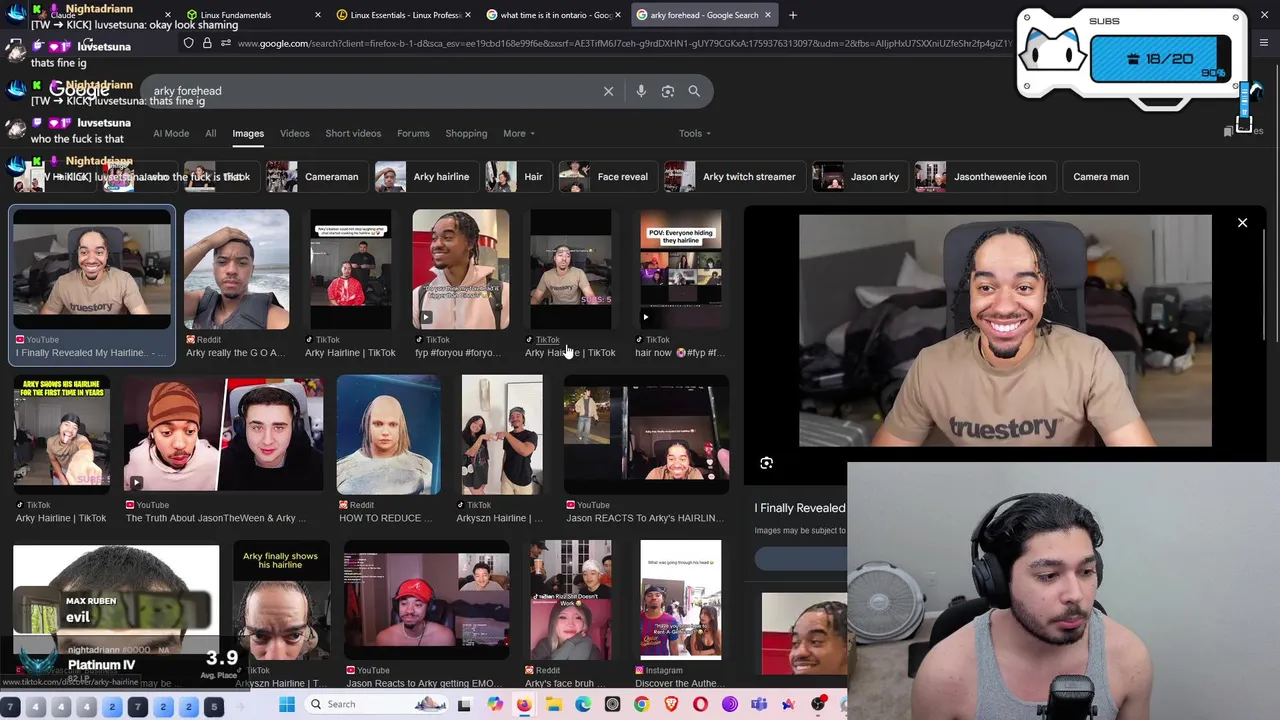Open the Short videos tab
The image size is (1280, 720).
click(x=353, y=133)
